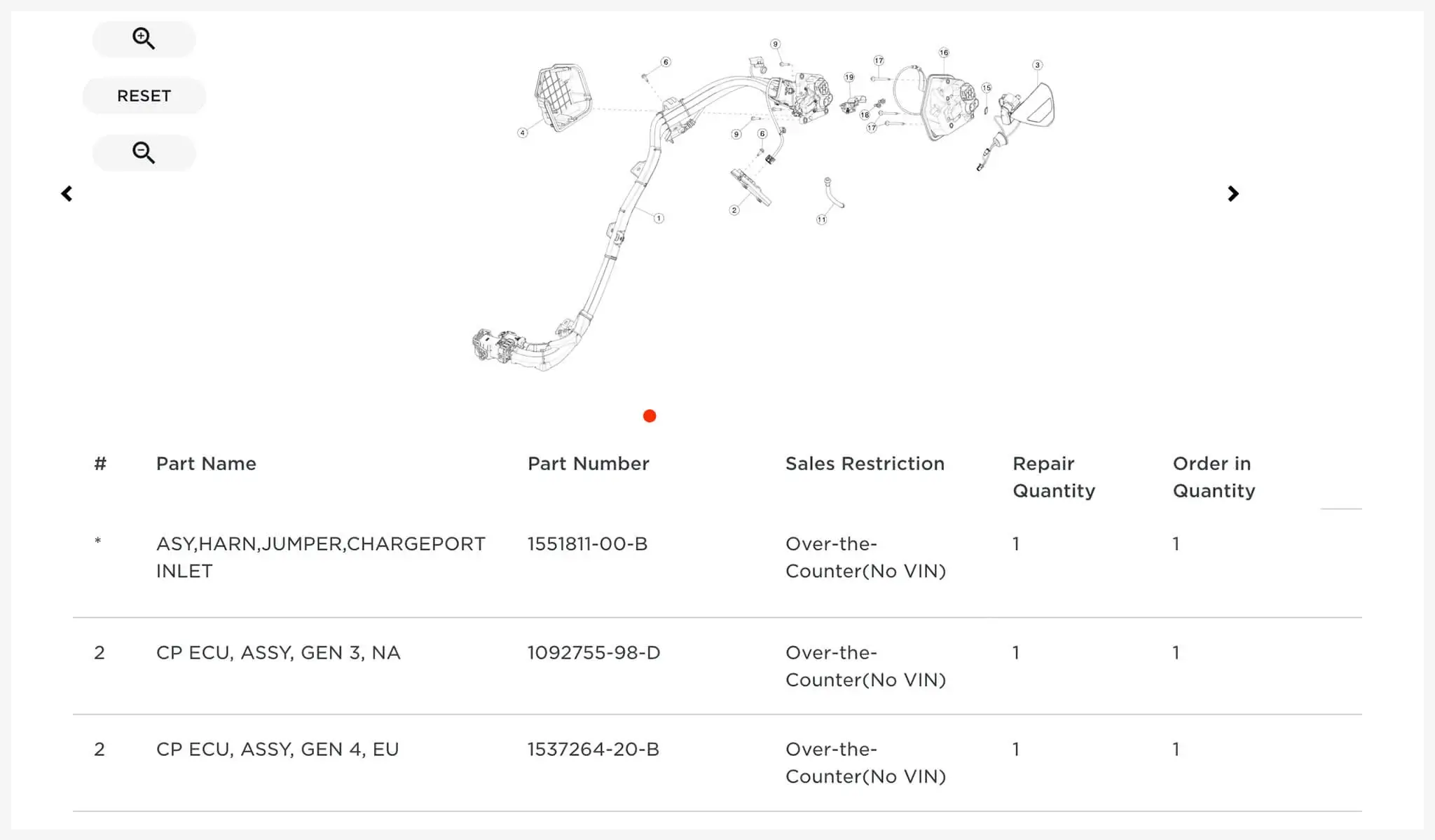This screenshot has width=1435, height=840.
Task: Click callout number 4 on the diagram
Action: [x=522, y=132]
